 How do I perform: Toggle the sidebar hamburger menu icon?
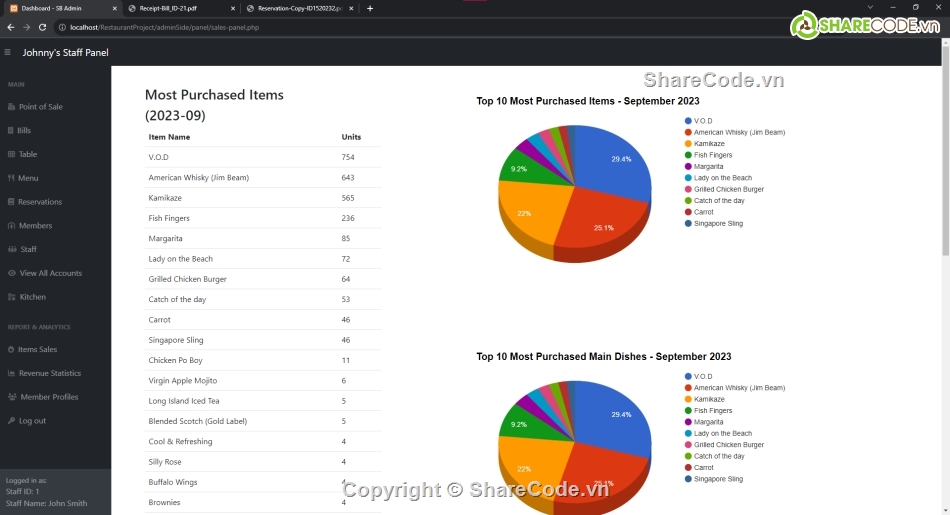click(x=8, y=52)
